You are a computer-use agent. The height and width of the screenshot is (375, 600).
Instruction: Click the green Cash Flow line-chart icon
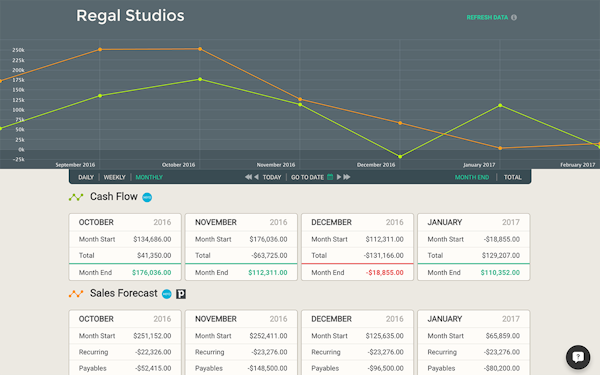point(76,197)
